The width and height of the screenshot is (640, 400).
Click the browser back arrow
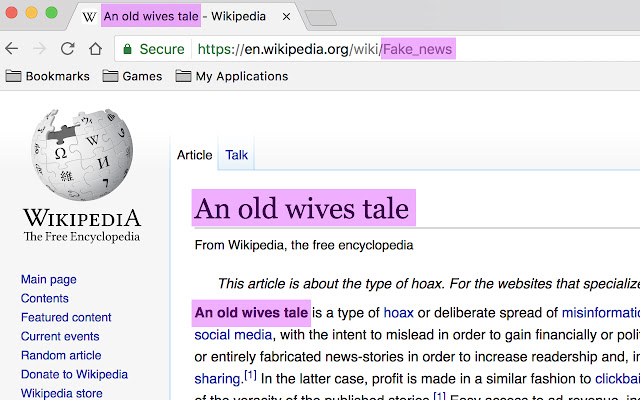click(12, 49)
